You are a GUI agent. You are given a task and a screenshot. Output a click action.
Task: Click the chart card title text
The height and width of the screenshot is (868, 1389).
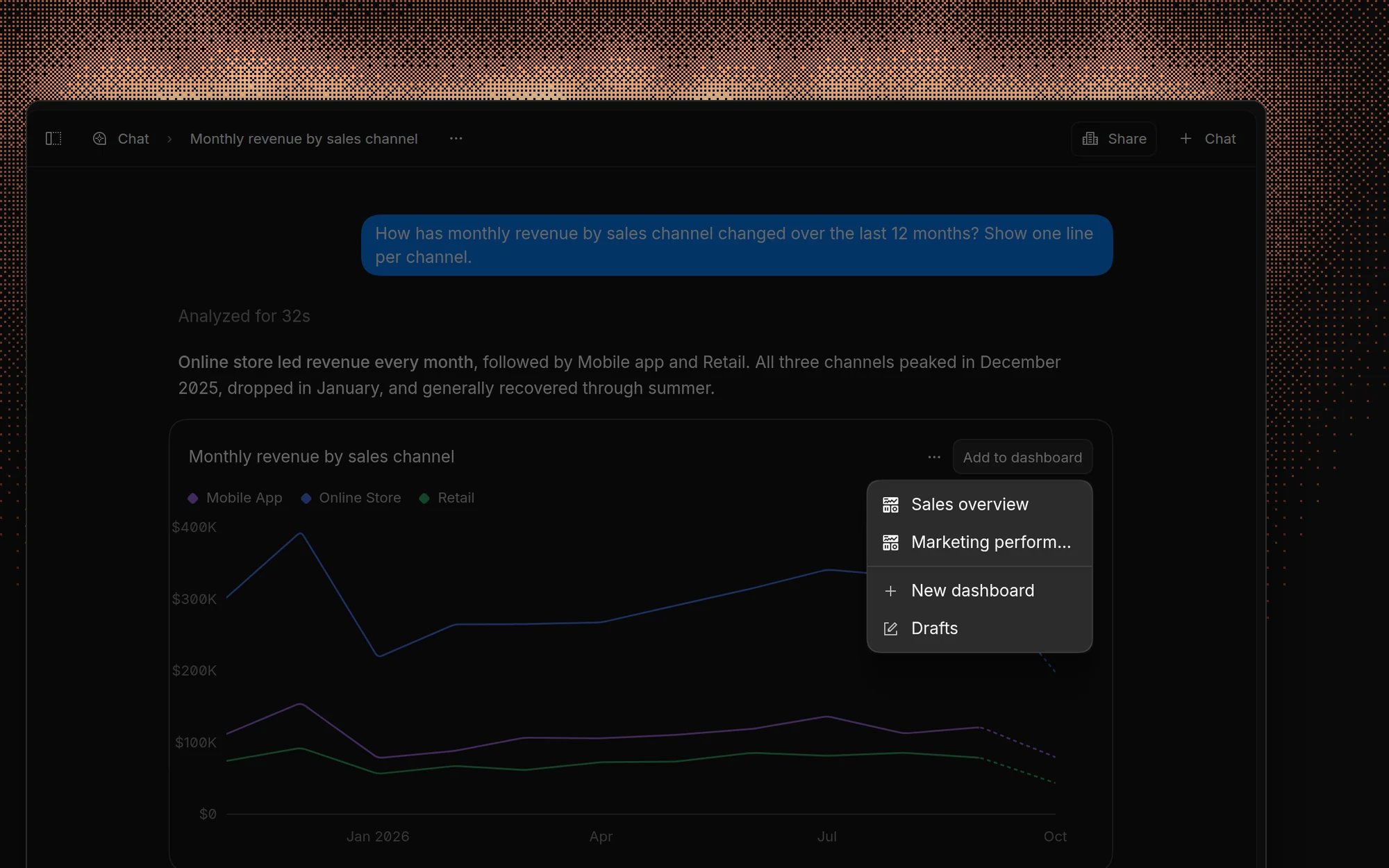click(x=322, y=457)
